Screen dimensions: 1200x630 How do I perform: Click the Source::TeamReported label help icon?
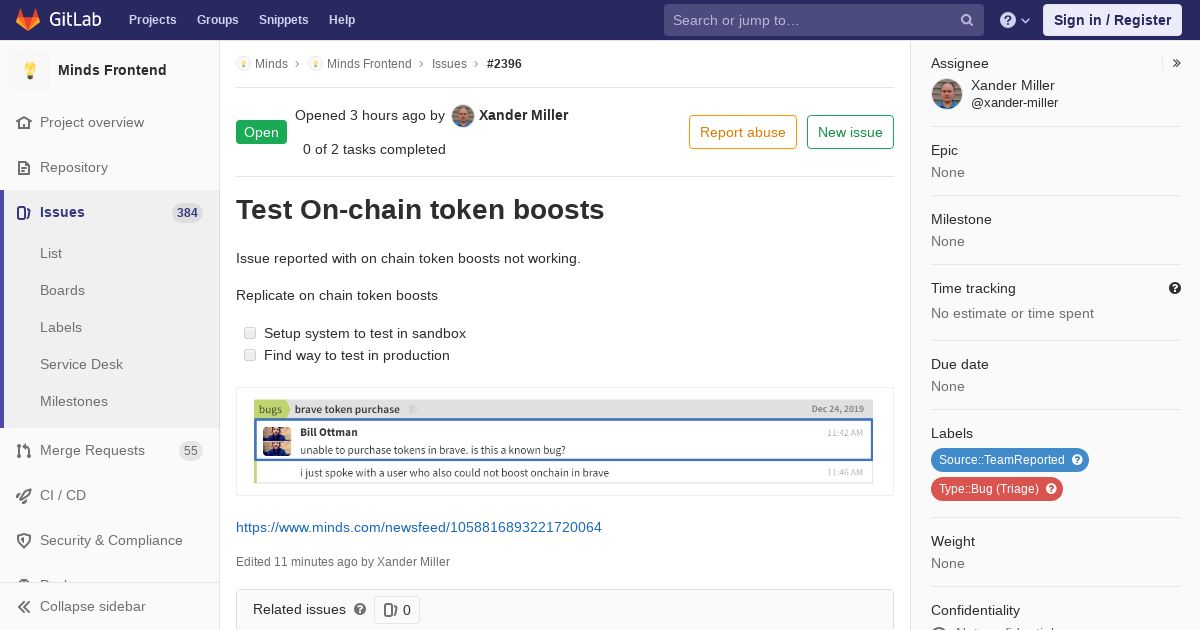pos(1077,460)
